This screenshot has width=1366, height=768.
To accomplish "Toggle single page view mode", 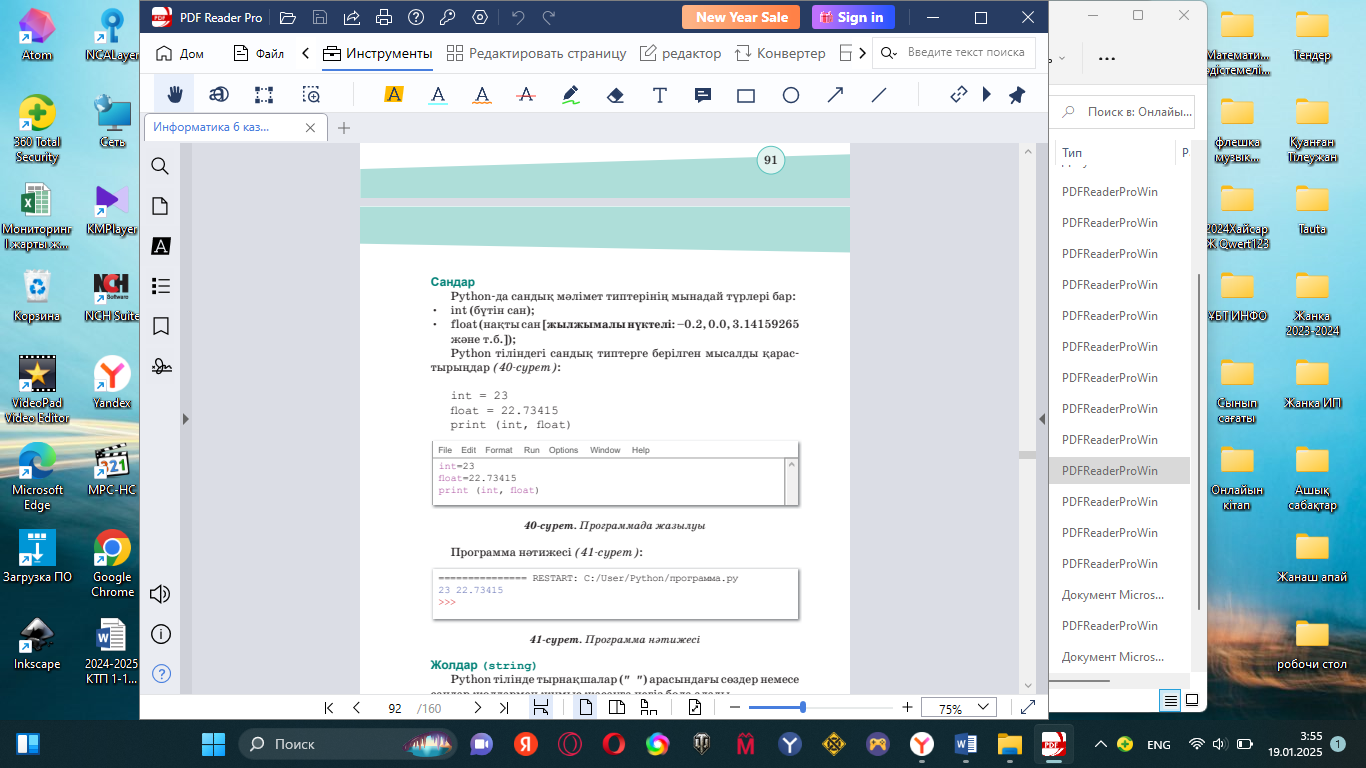I will click(x=586, y=708).
